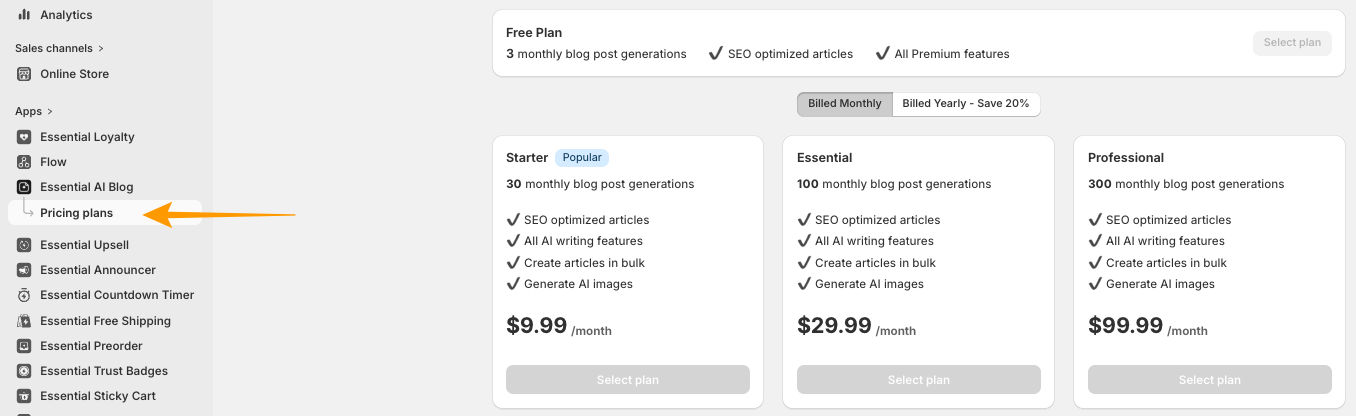The height and width of the screenshot is (416, 1356).
Task: Select the Free Plan button
Action: [x=1292, y=43]
